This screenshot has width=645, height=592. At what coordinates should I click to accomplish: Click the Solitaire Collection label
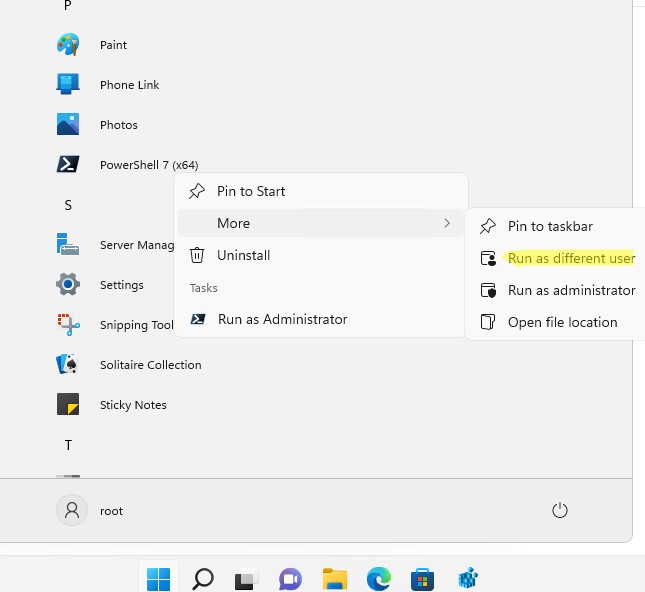coord(151,365)
